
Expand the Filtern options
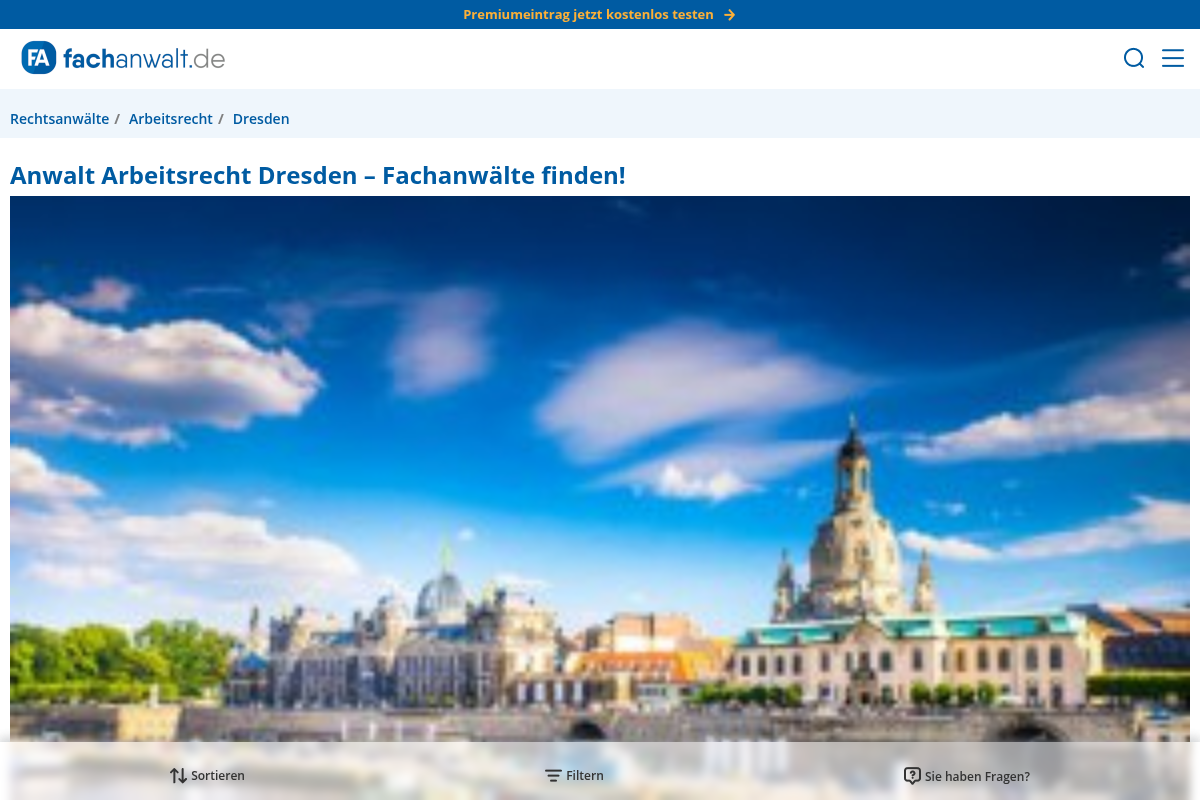coord(585,776)
